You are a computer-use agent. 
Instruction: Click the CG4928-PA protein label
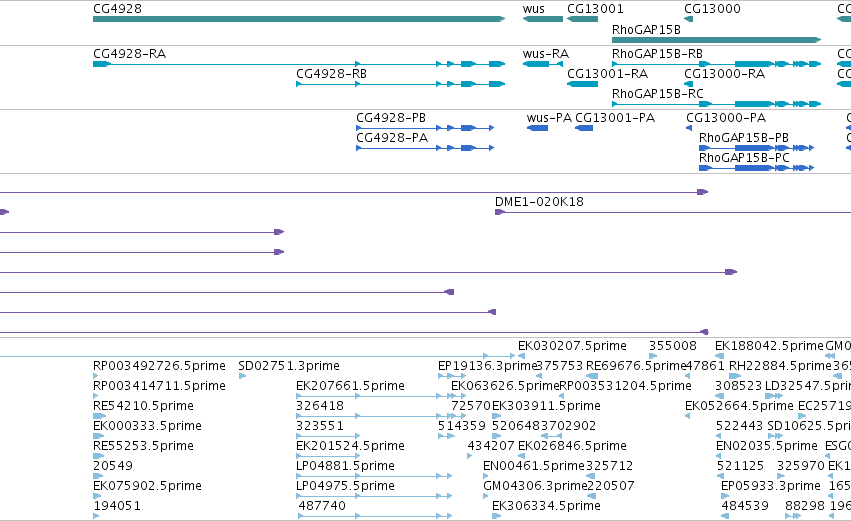pos(392,138)
